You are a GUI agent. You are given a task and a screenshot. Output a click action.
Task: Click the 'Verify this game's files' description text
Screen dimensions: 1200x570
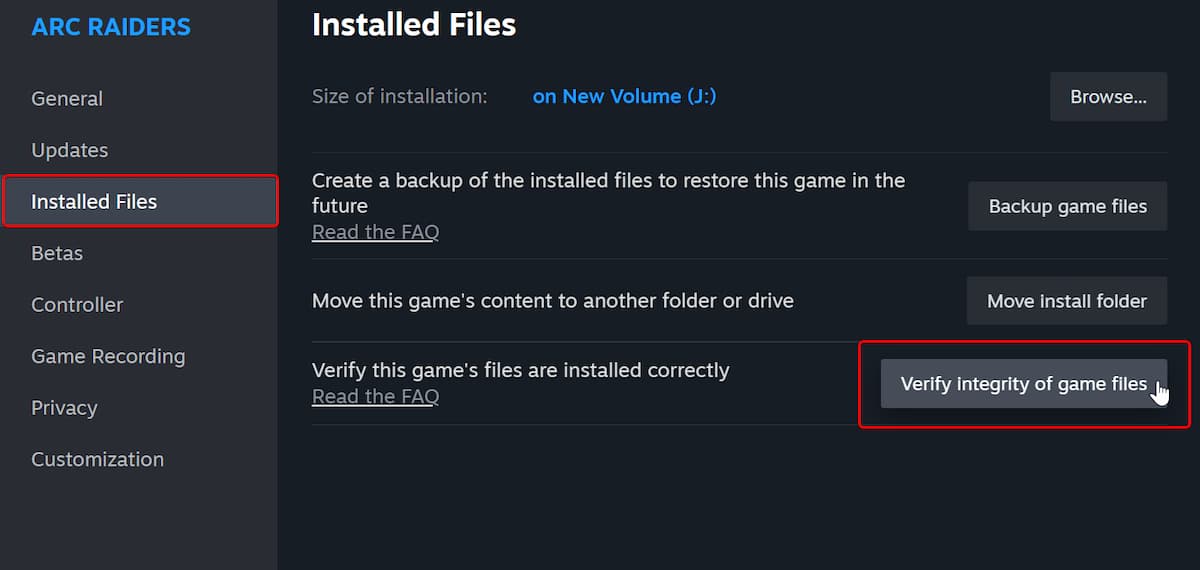520,370
